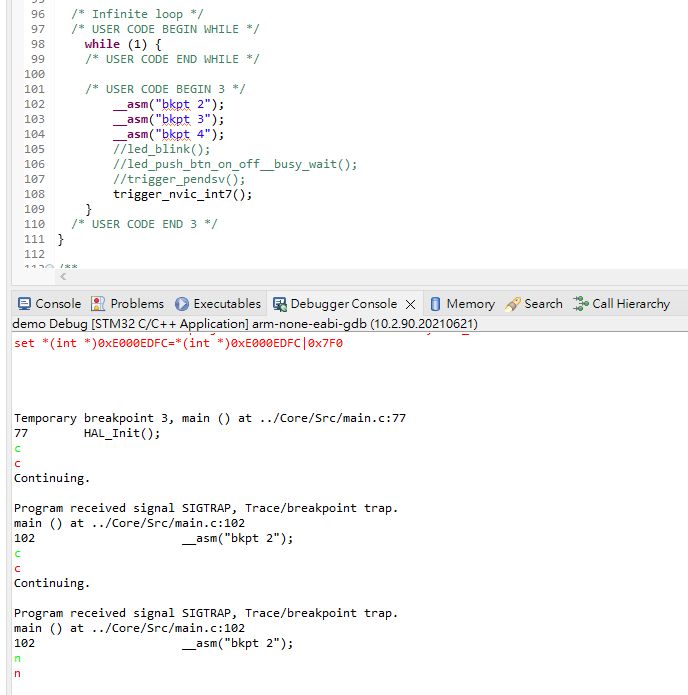Click the line __asm("bkpt 2"); in editor
The image size is (688, 695).
pyautogui.click(x=168, y=104)
